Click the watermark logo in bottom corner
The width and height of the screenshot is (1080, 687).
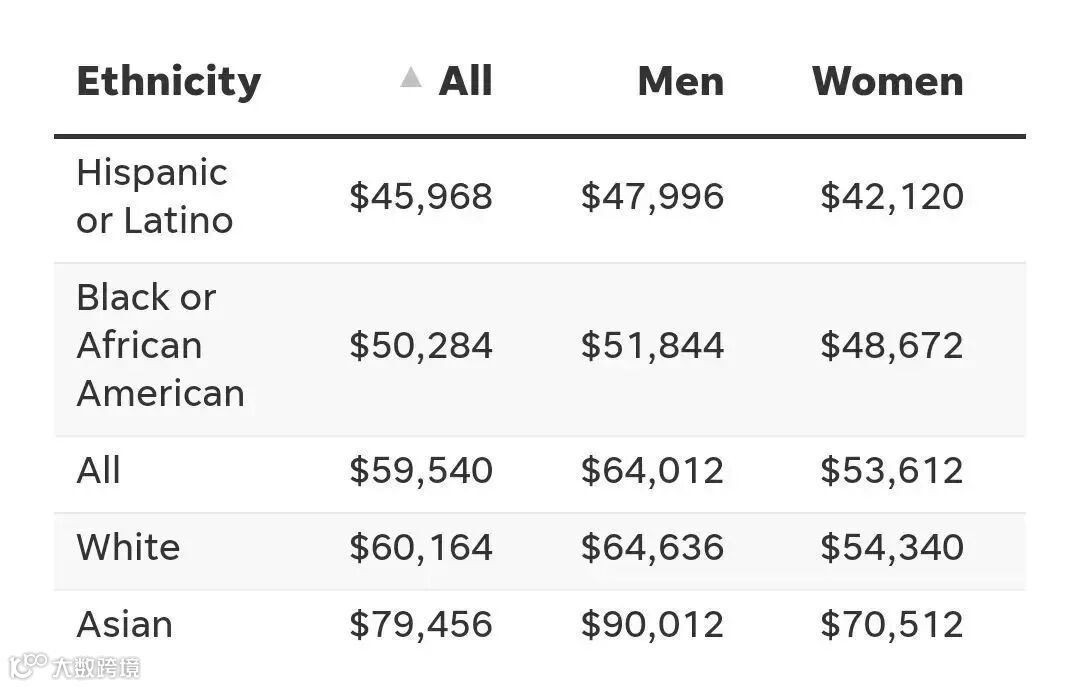[x=75, y=666]
